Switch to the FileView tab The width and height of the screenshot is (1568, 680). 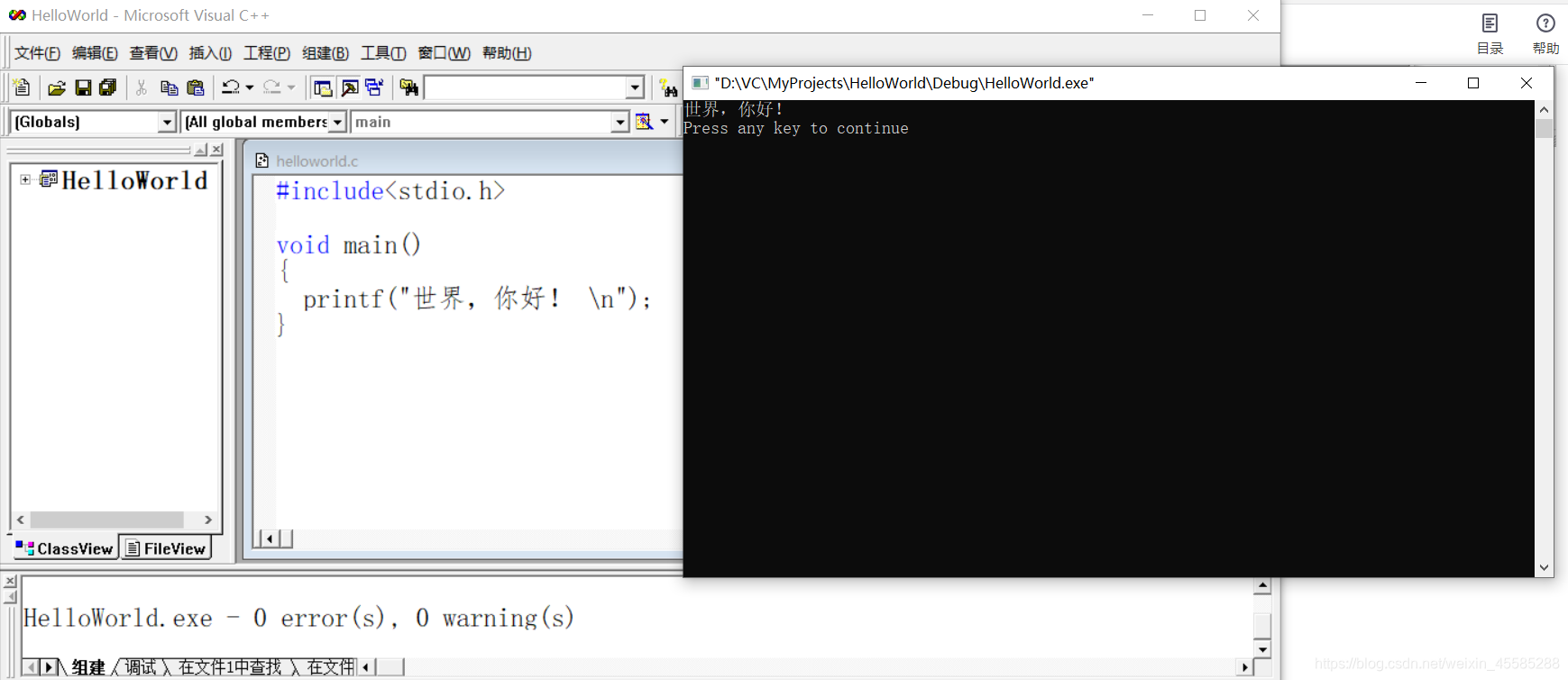pos(166,548)
